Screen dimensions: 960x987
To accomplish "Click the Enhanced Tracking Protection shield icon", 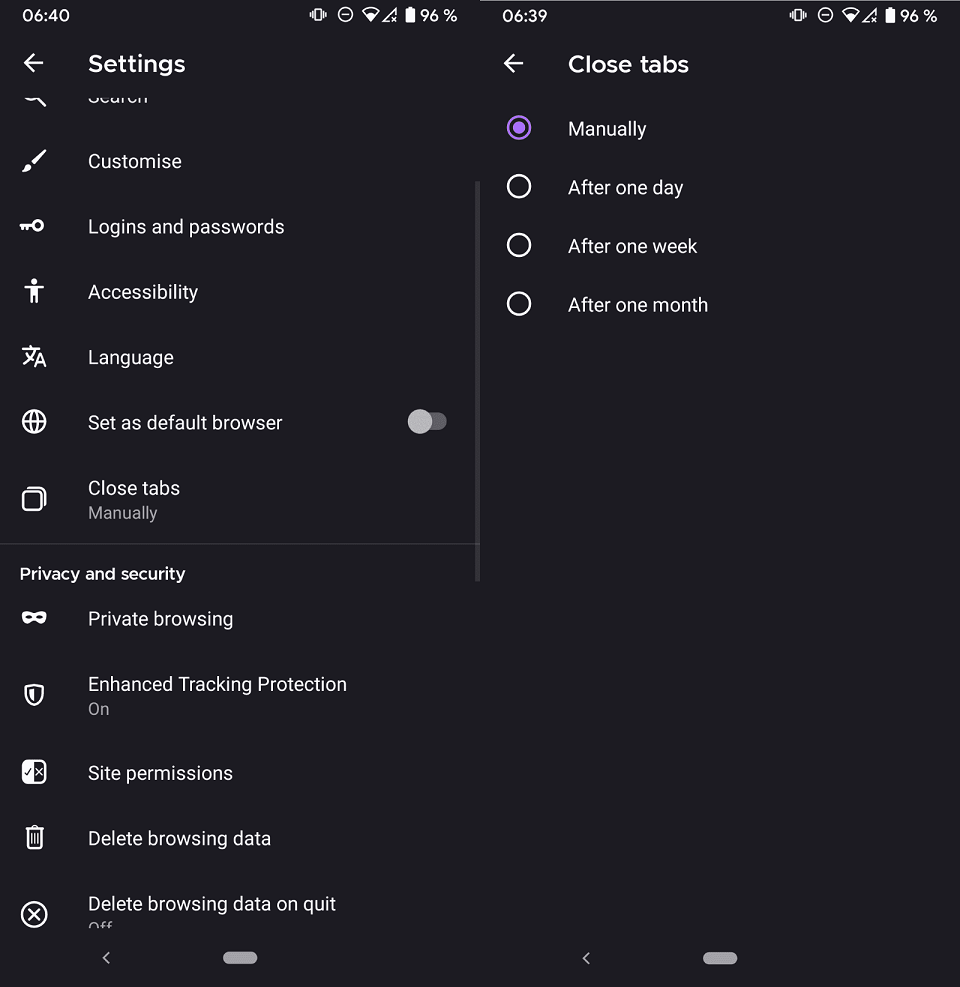I will 34,695.
